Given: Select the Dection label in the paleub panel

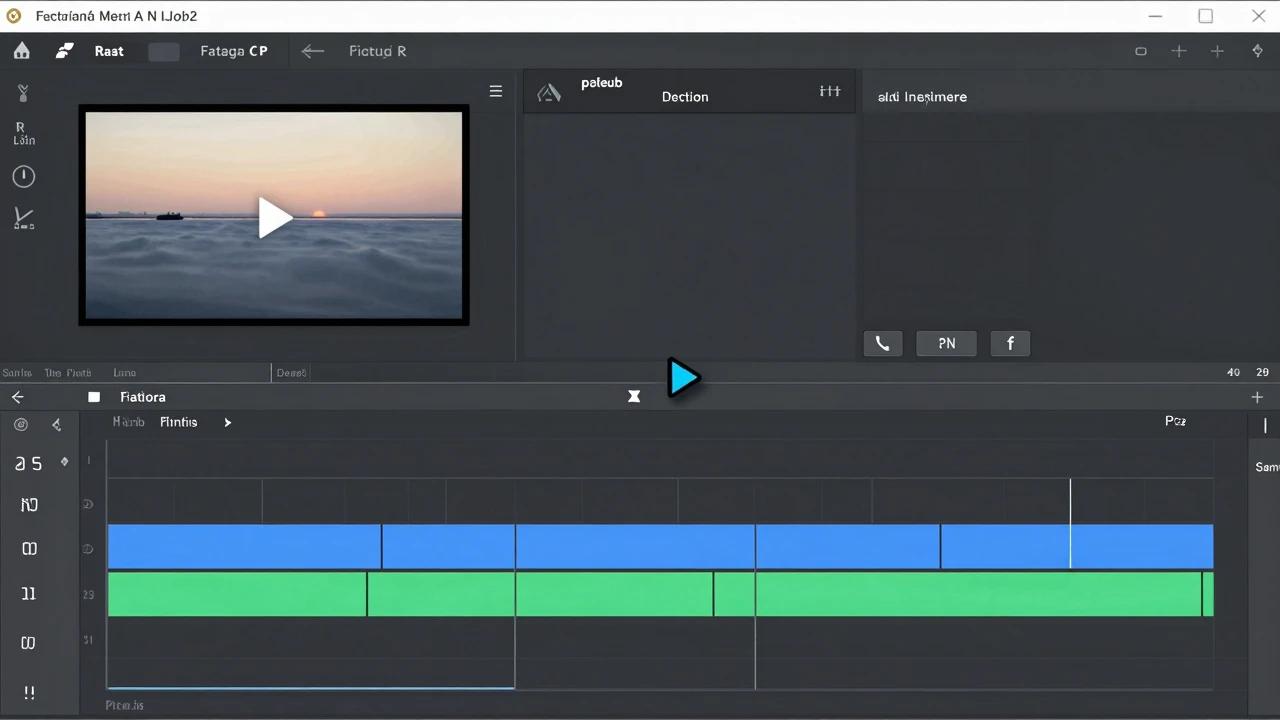Looking at the screenshot, I should coord(685,97).
